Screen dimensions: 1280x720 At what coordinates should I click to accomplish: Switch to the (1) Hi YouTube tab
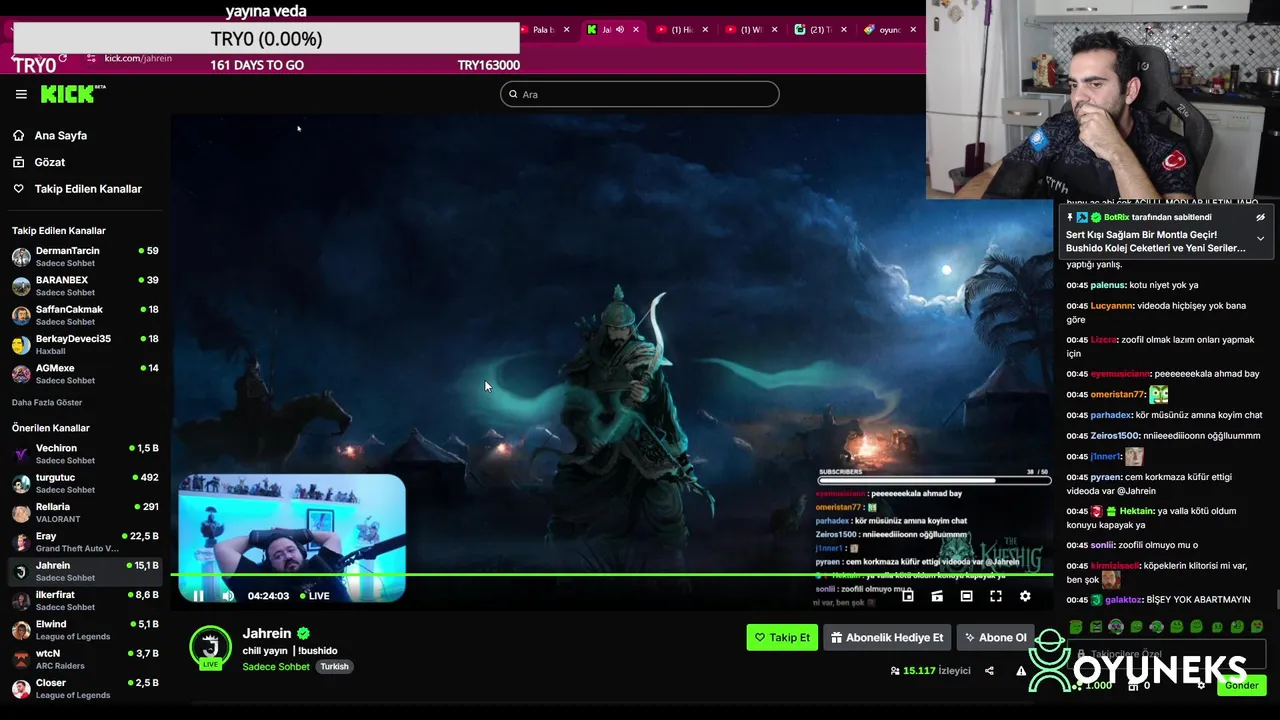(682, 30)
